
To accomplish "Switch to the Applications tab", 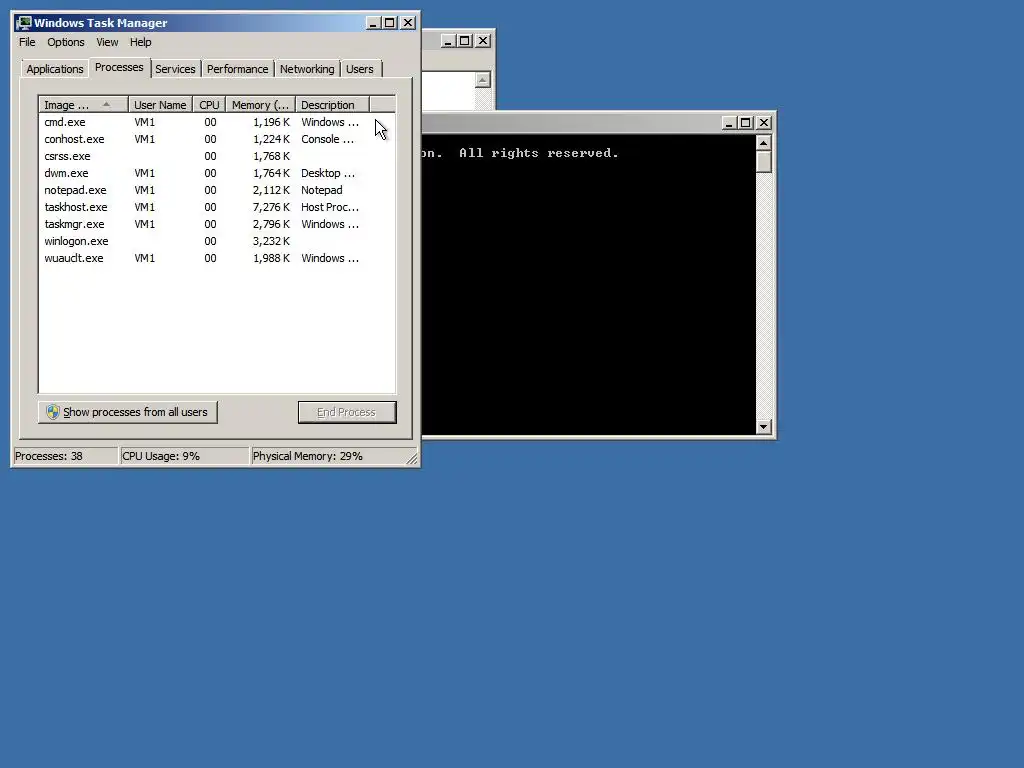I will click(55, 69).
